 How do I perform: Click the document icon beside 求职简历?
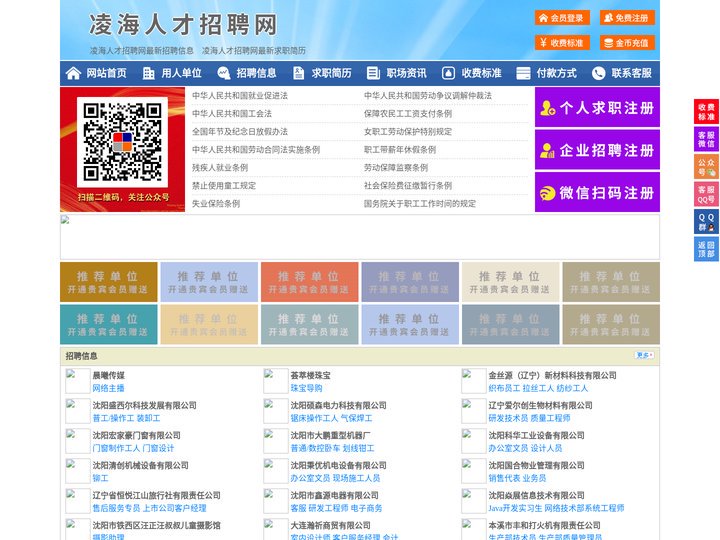pyautogui.click(x=298, y=73)
